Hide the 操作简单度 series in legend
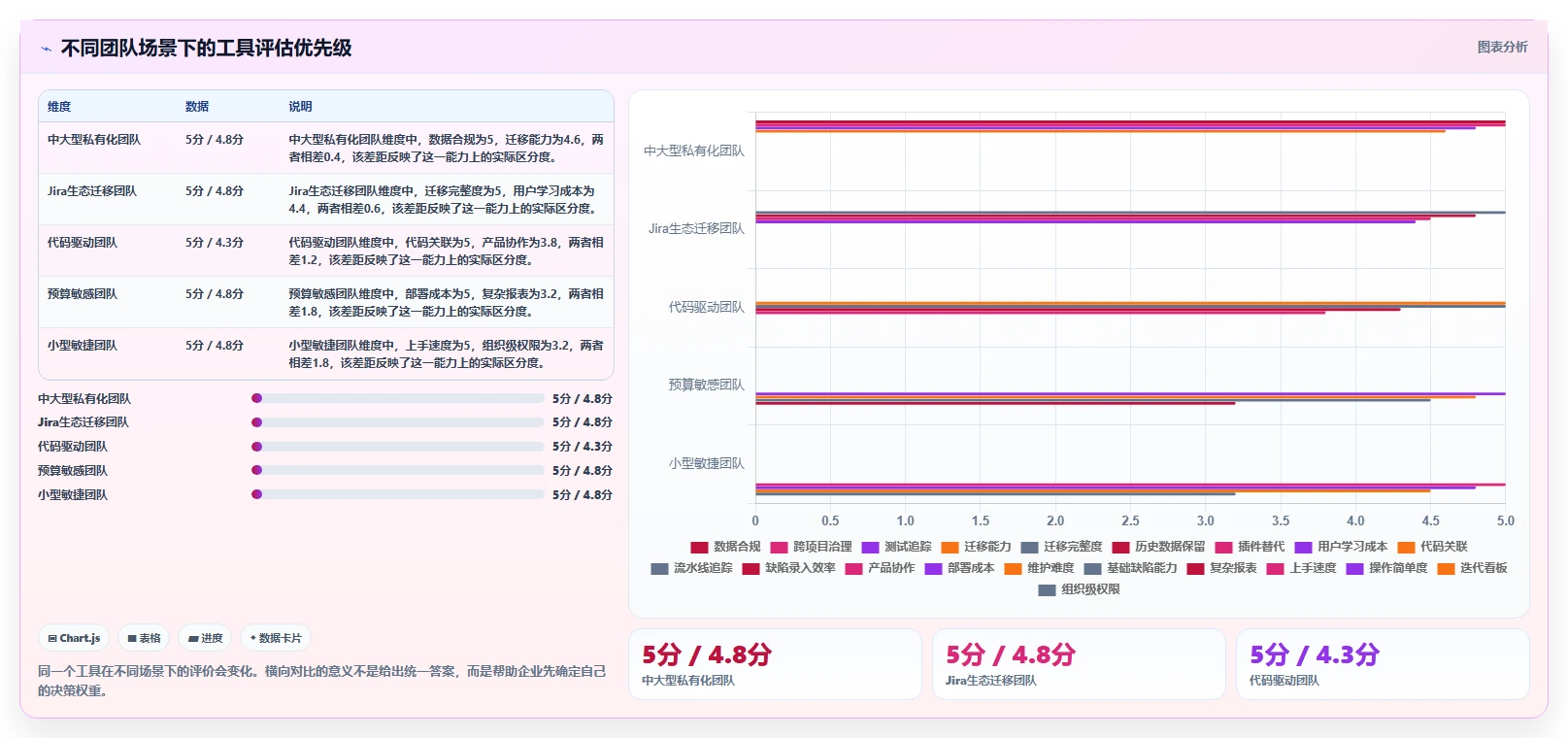Viewport: 1568px width, 738px height. pos(1386,568)
